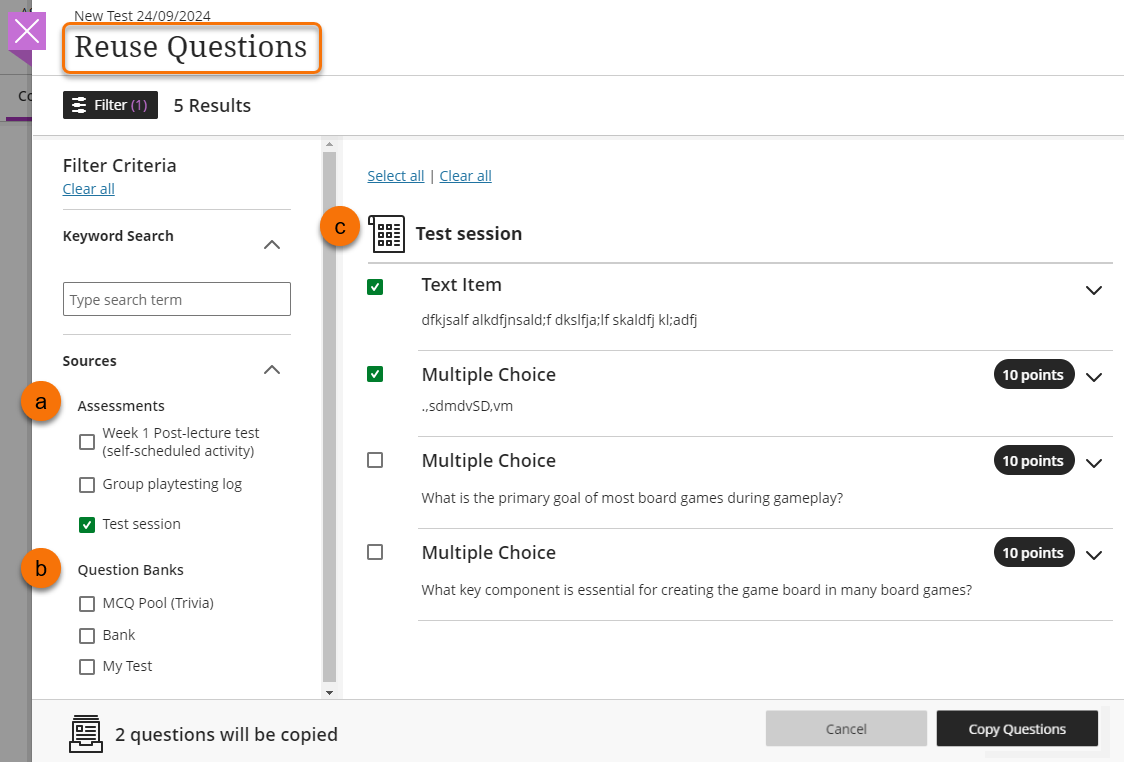Click Clear all under Filter Criteria

(88, 189)
